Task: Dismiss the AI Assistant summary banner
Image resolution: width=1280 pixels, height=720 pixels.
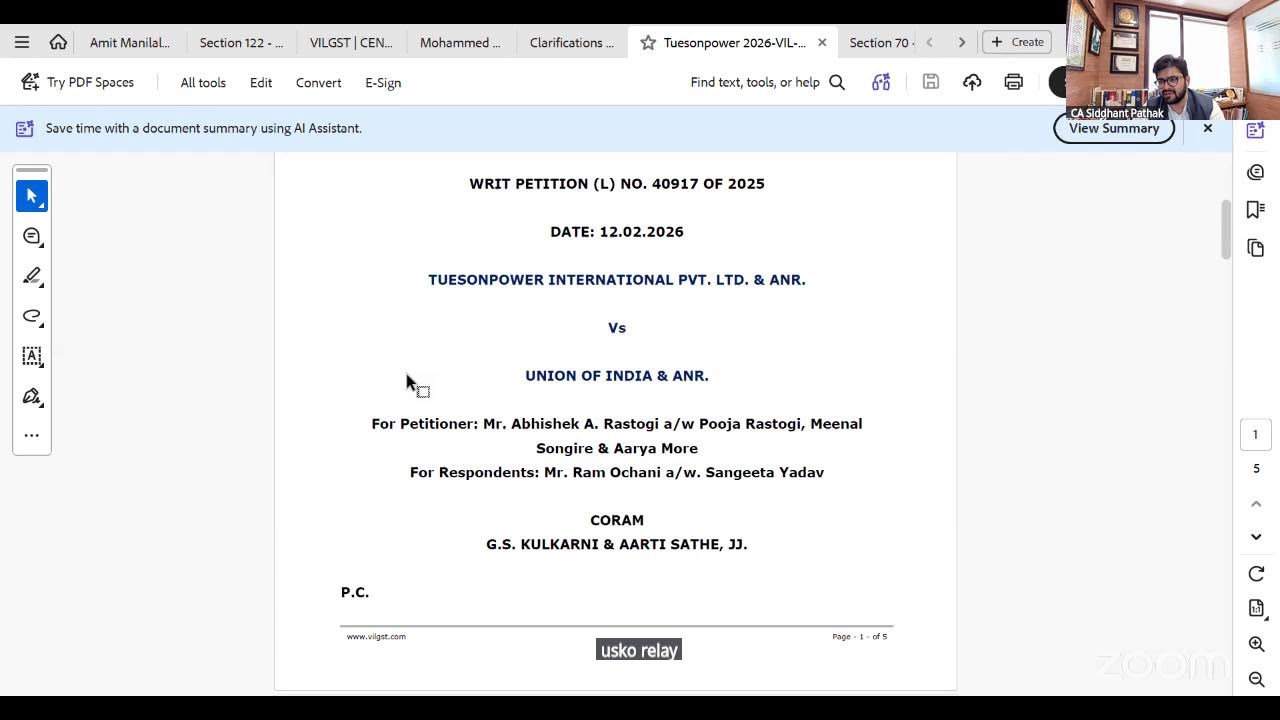Action: click(x=1207, y=128)
